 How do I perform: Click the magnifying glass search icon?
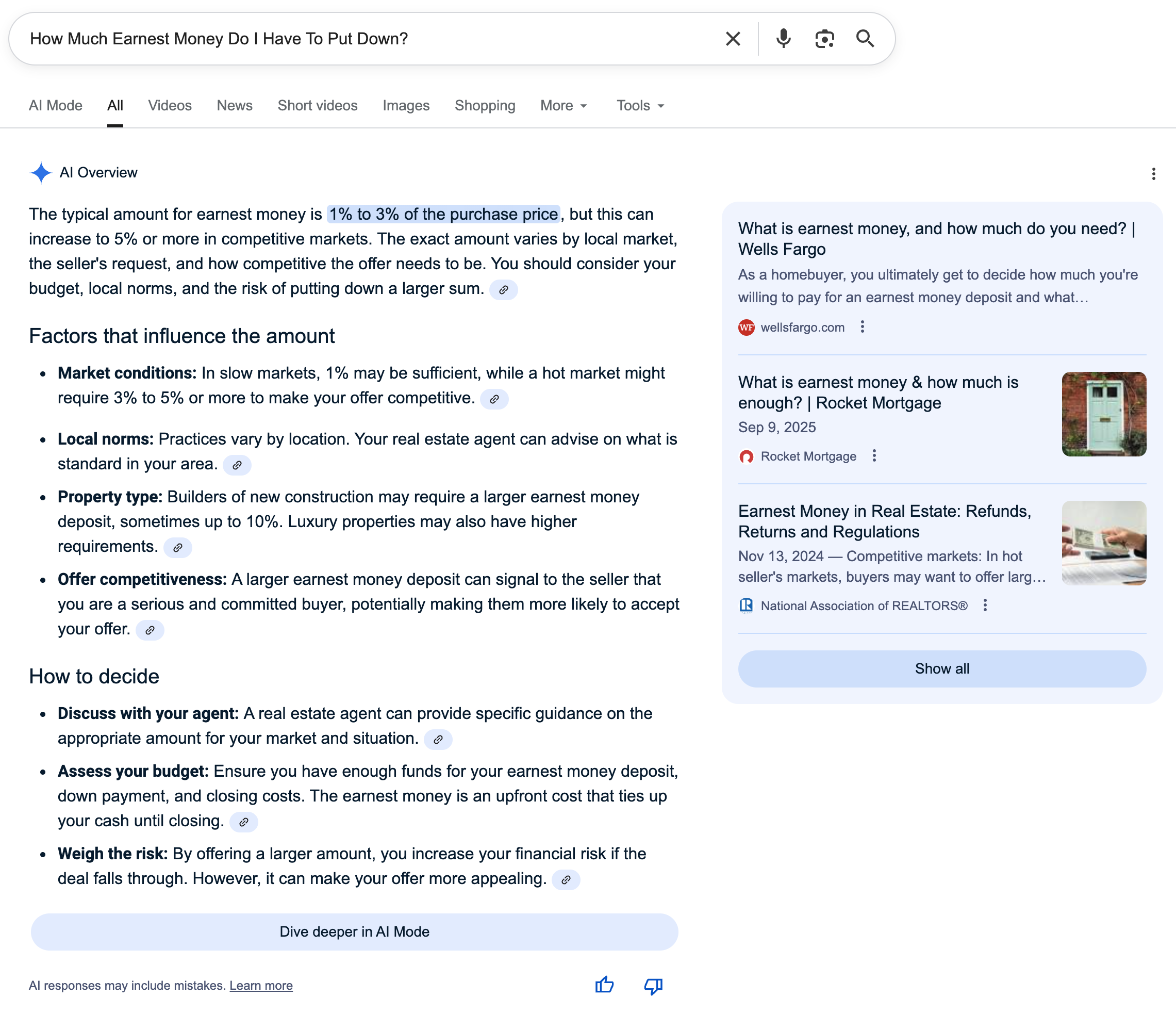(x=865, y=39)
